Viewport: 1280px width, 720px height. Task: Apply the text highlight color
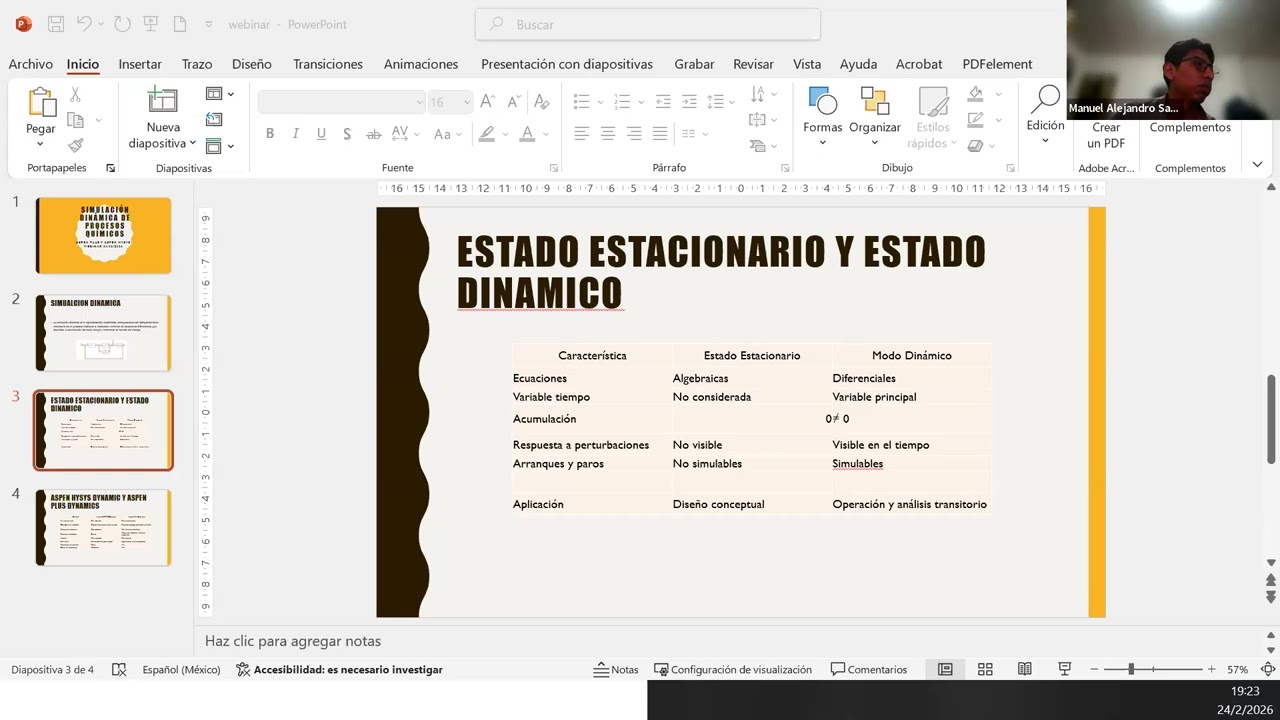pyautogui.click(x=487, y=134)
